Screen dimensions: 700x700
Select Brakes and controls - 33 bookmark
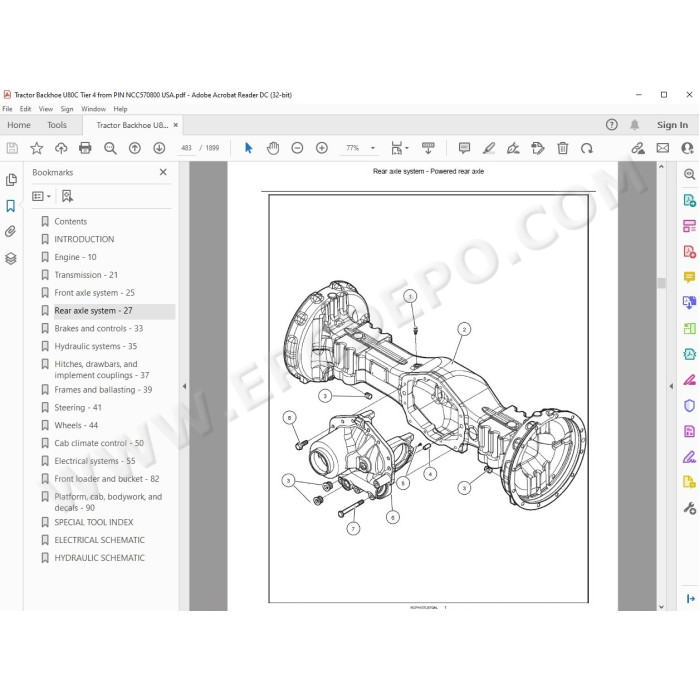99,329
